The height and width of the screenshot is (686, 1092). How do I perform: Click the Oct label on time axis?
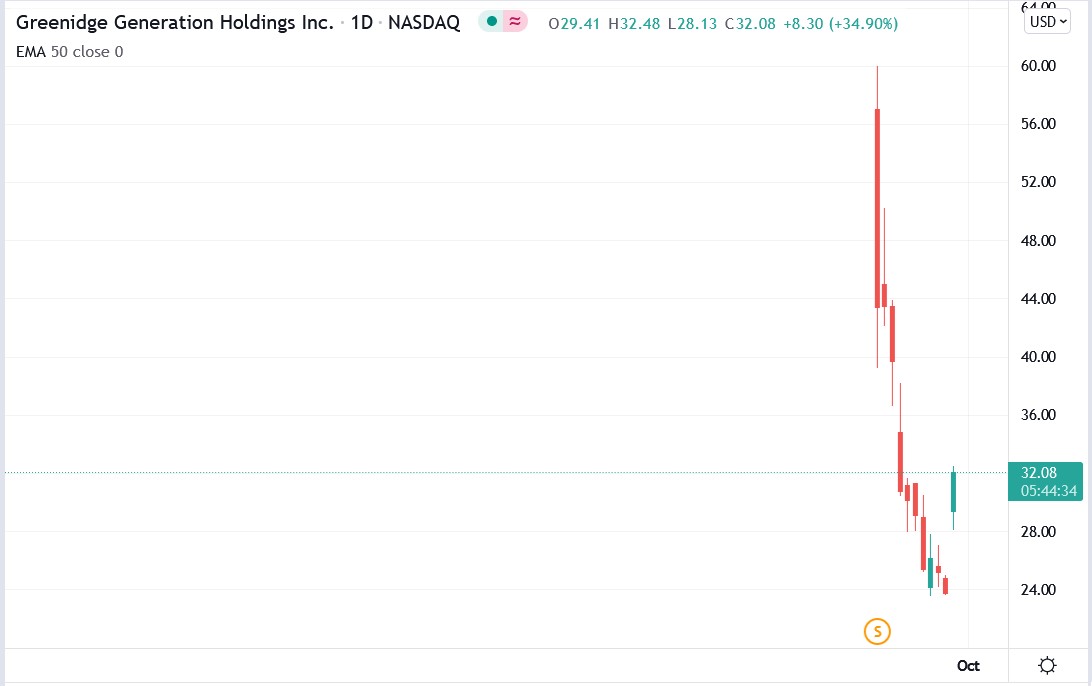[968, 666]
